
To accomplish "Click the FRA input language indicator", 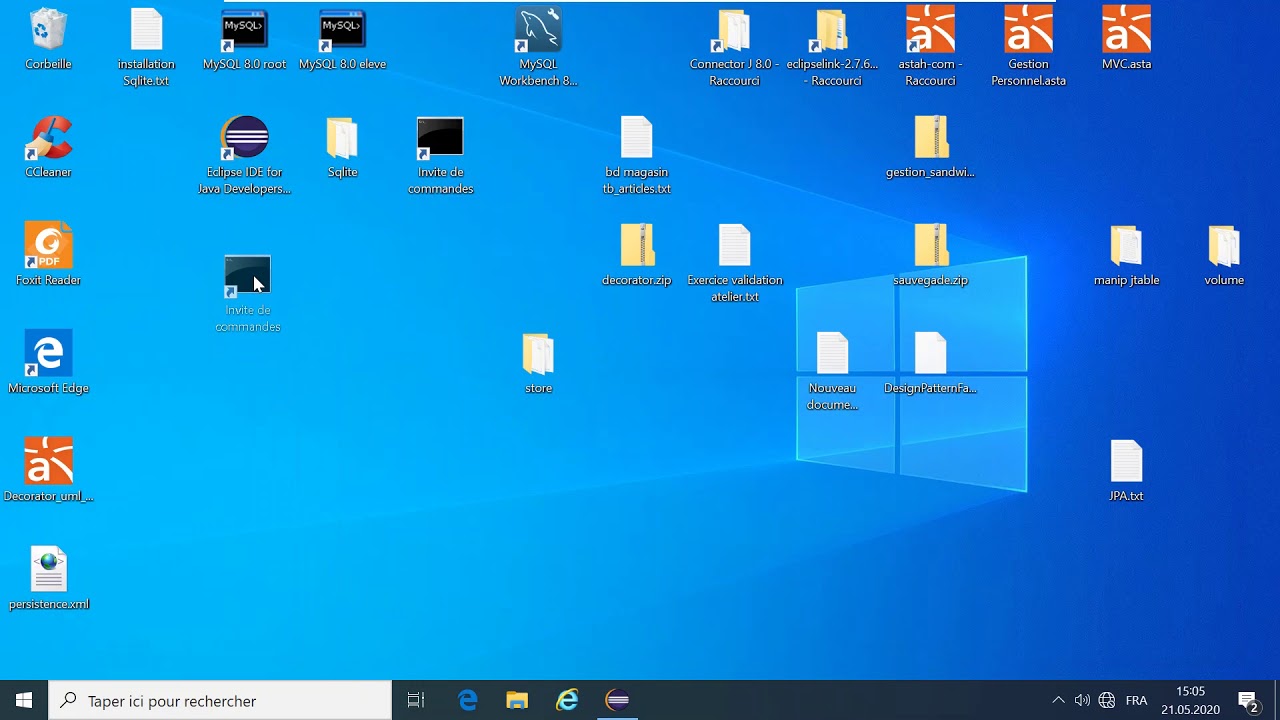I will coord(1137,701).
